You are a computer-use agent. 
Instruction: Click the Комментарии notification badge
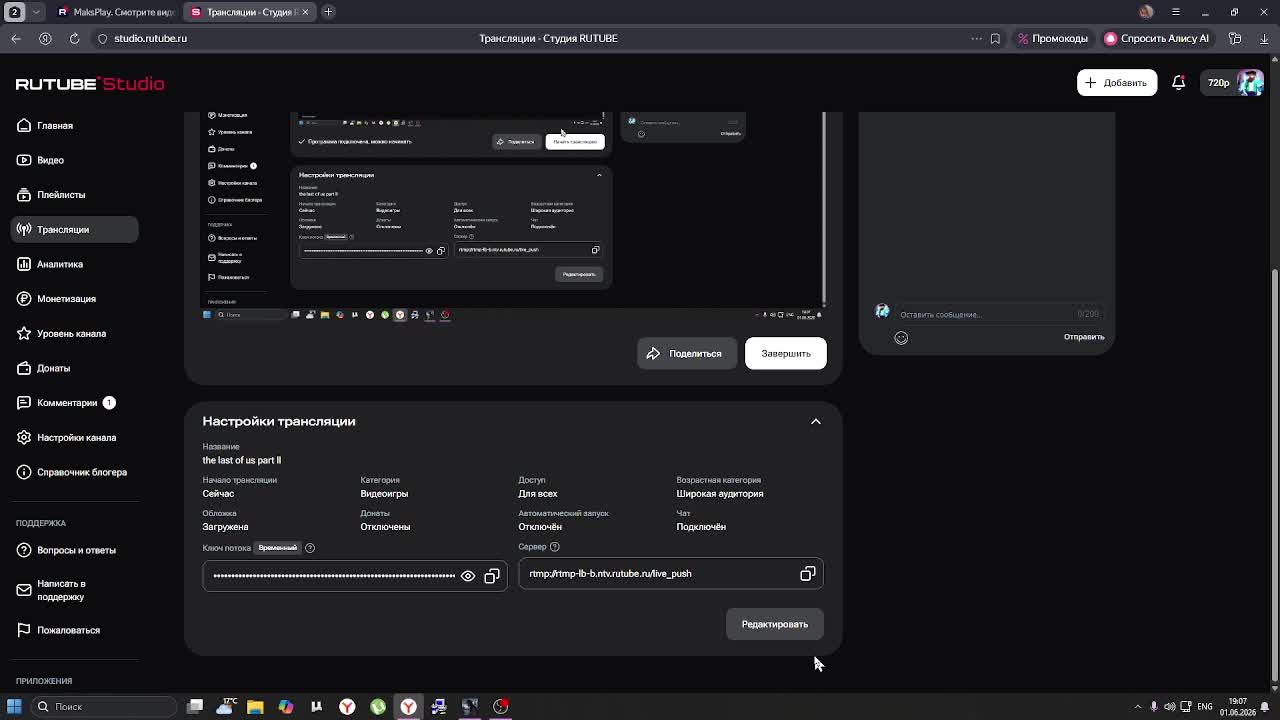109,403
